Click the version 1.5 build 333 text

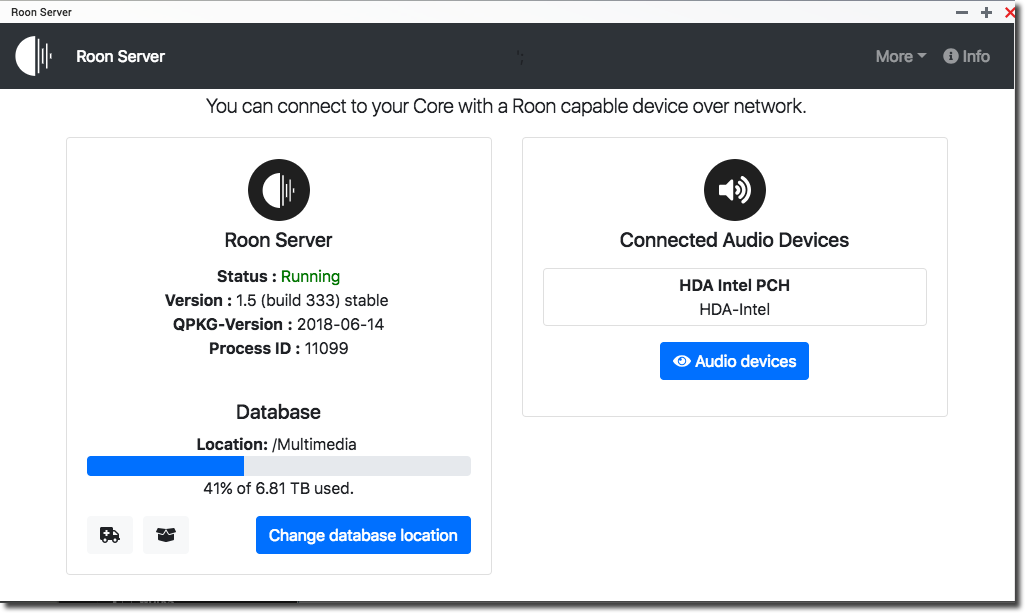312,300
